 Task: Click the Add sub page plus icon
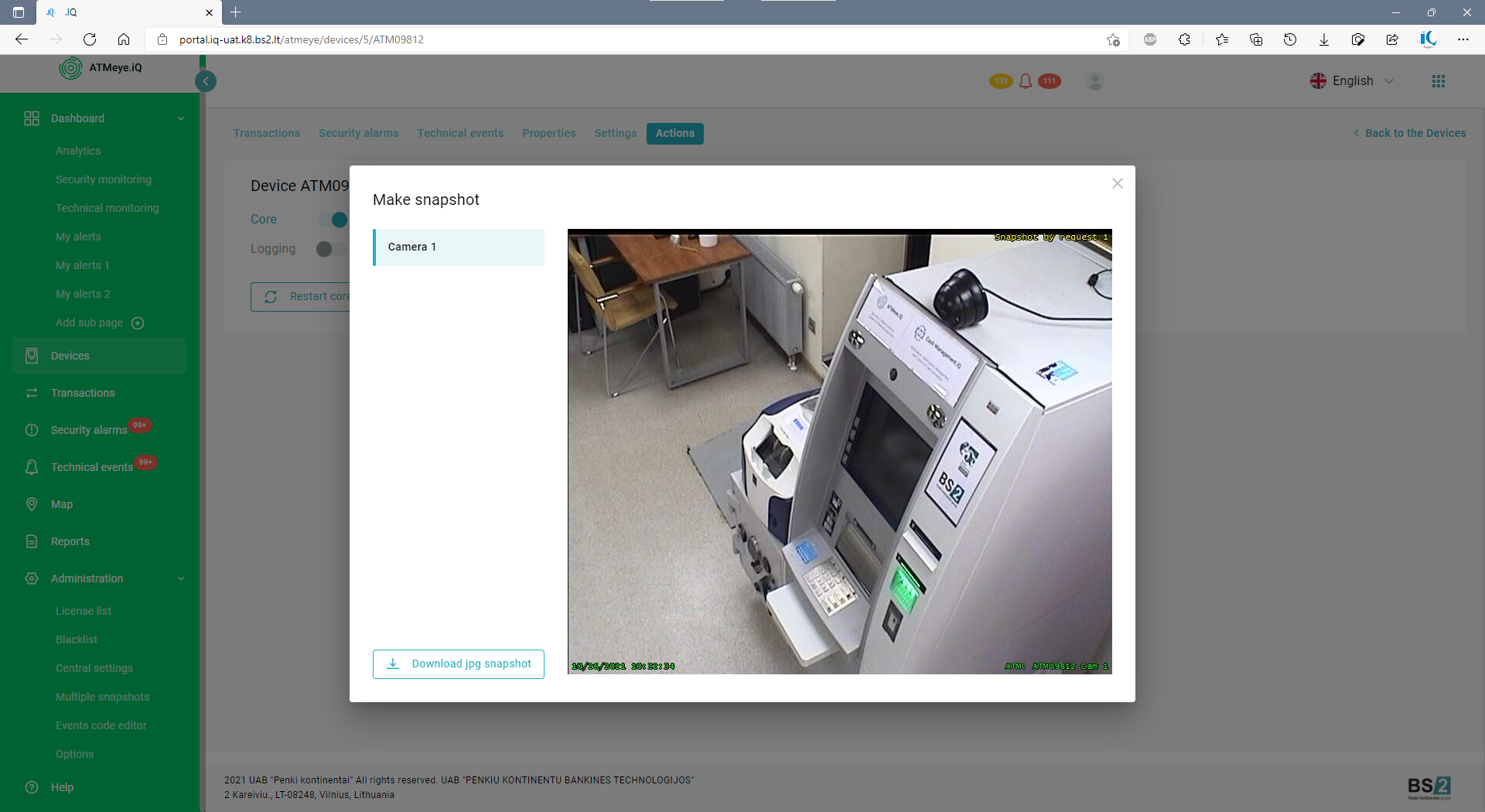pos(138,323)
